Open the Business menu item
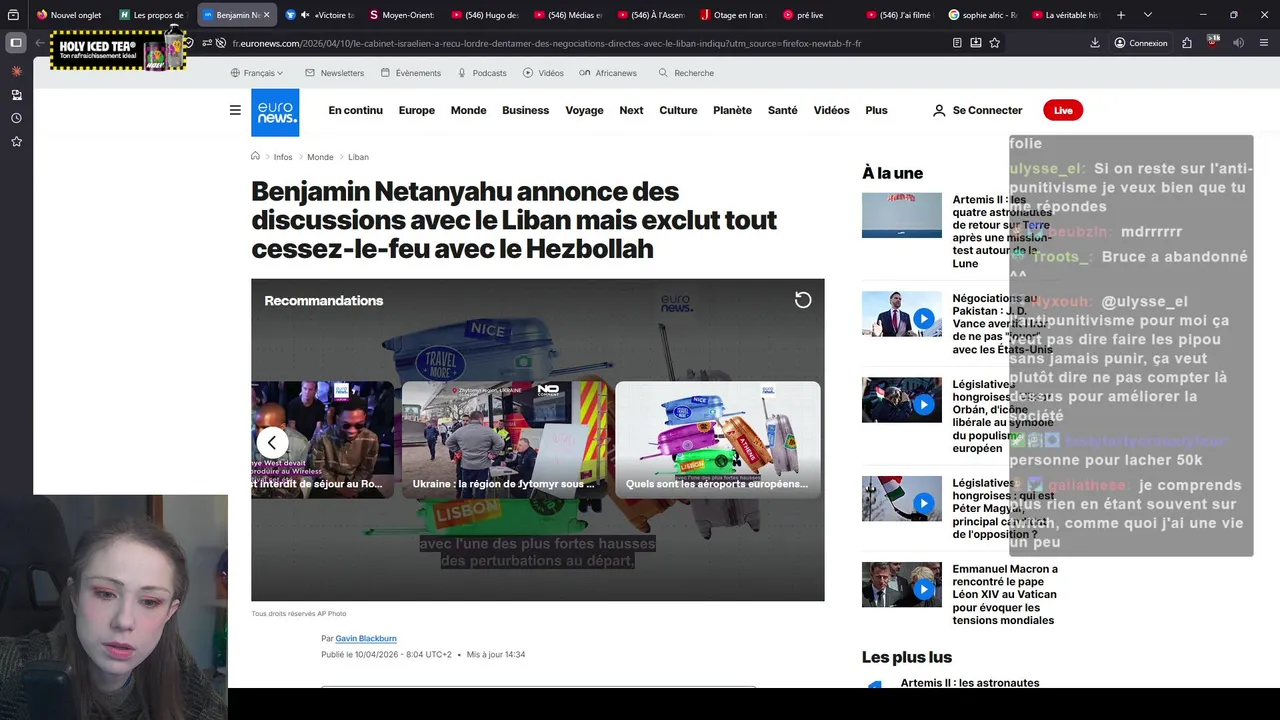This screenshot has height=720, width=1280. point(525,110)
